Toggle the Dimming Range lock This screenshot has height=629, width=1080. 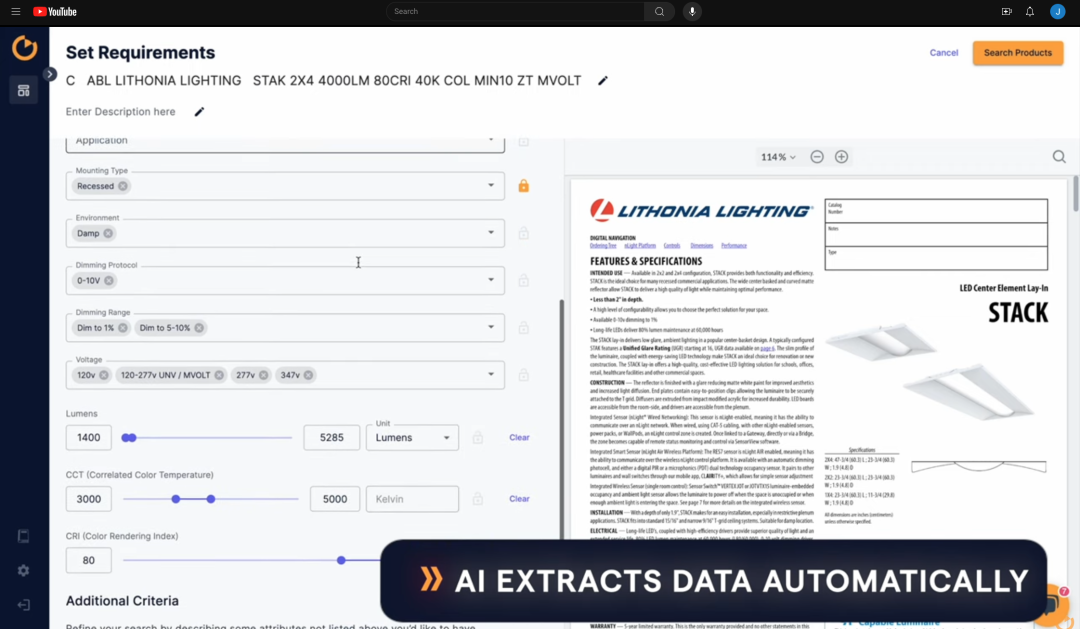[x=523, y=328]
